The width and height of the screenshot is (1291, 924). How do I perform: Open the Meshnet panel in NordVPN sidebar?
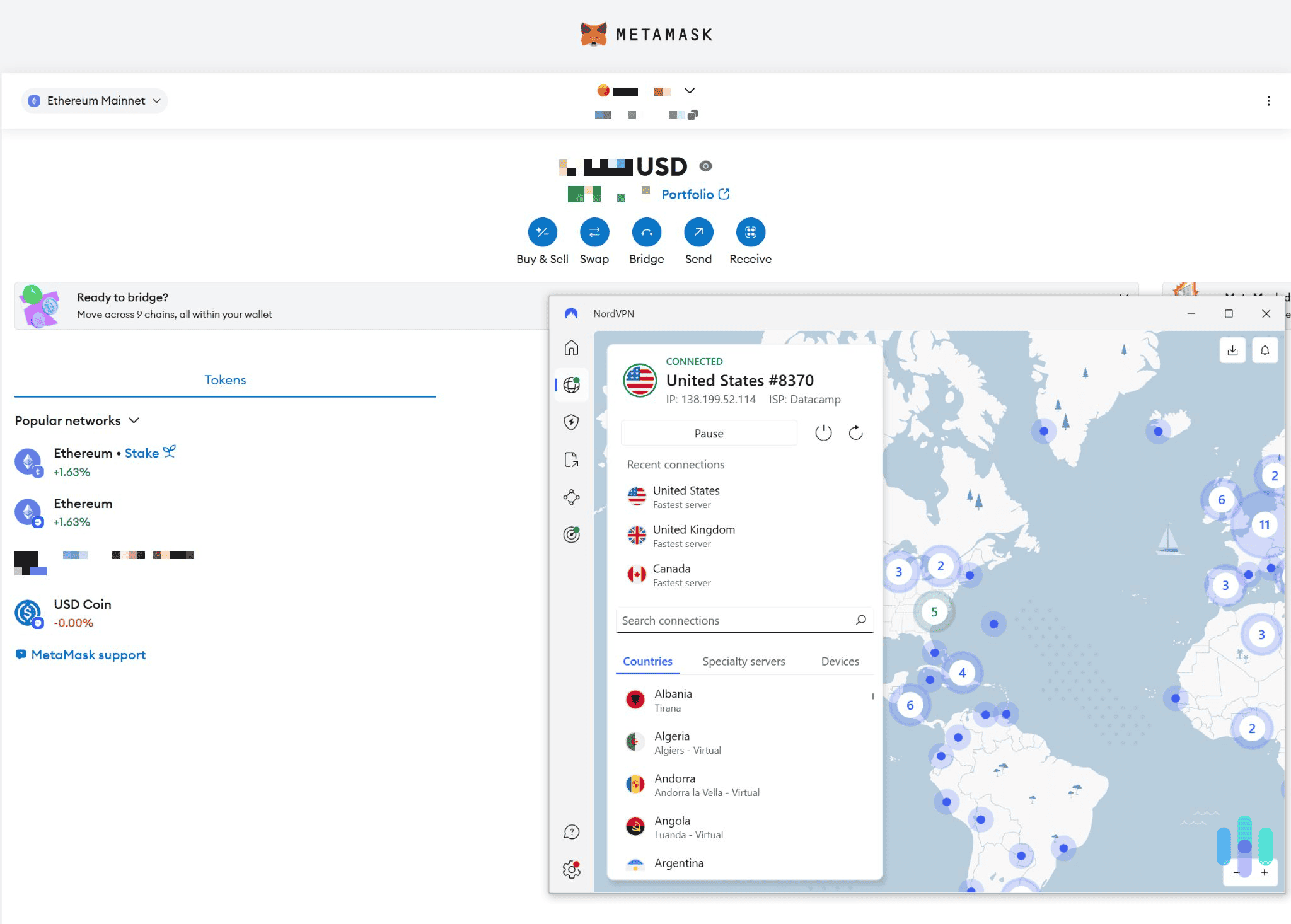(x=572, y=497)
